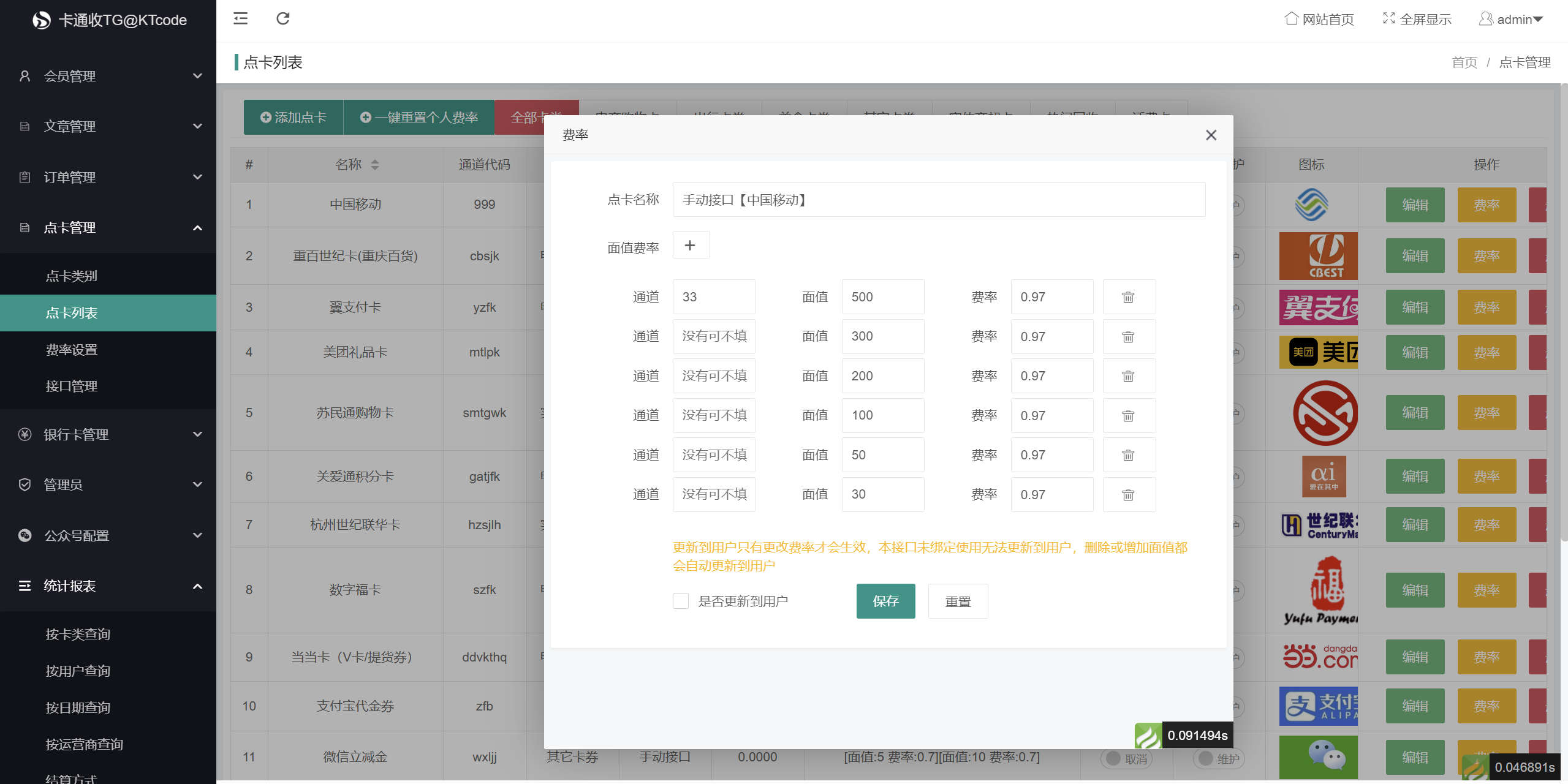1568x784 pixels.
Task: Delete the 500 face value row
Action: 1128,297
